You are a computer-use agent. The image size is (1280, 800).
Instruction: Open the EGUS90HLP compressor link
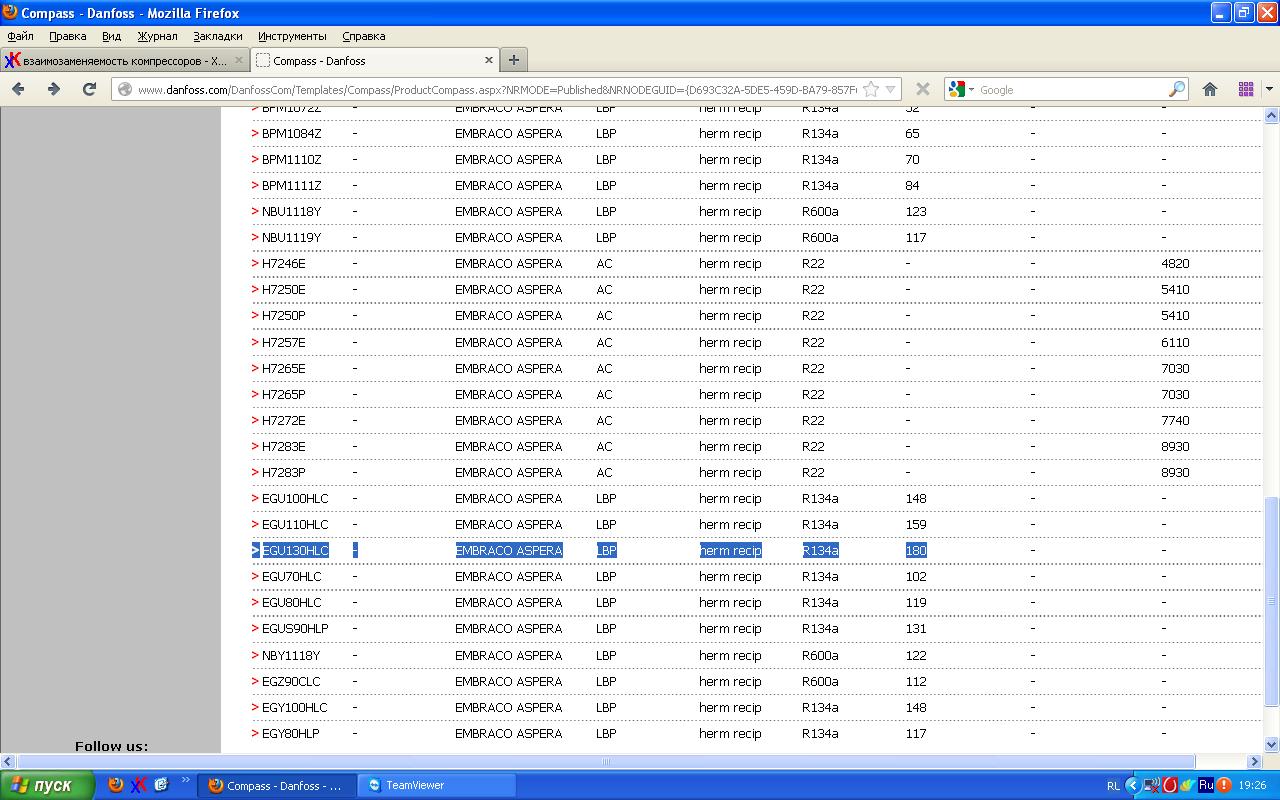coord(295,628)
